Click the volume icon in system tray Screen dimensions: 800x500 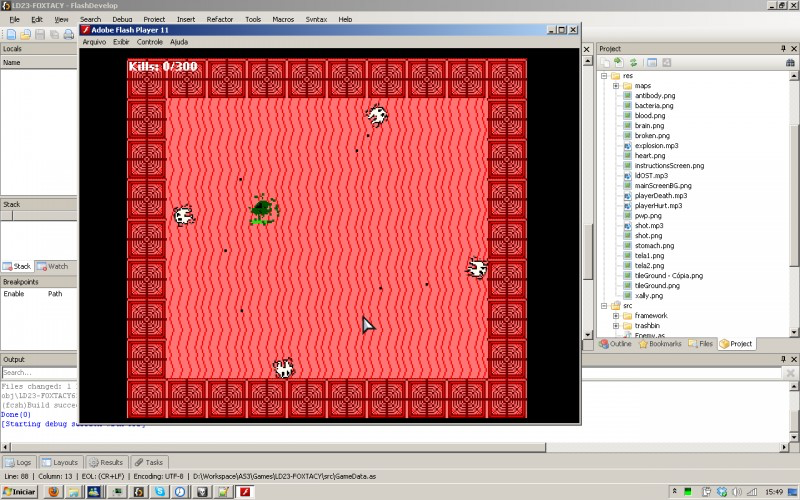(x=737, y=492)
